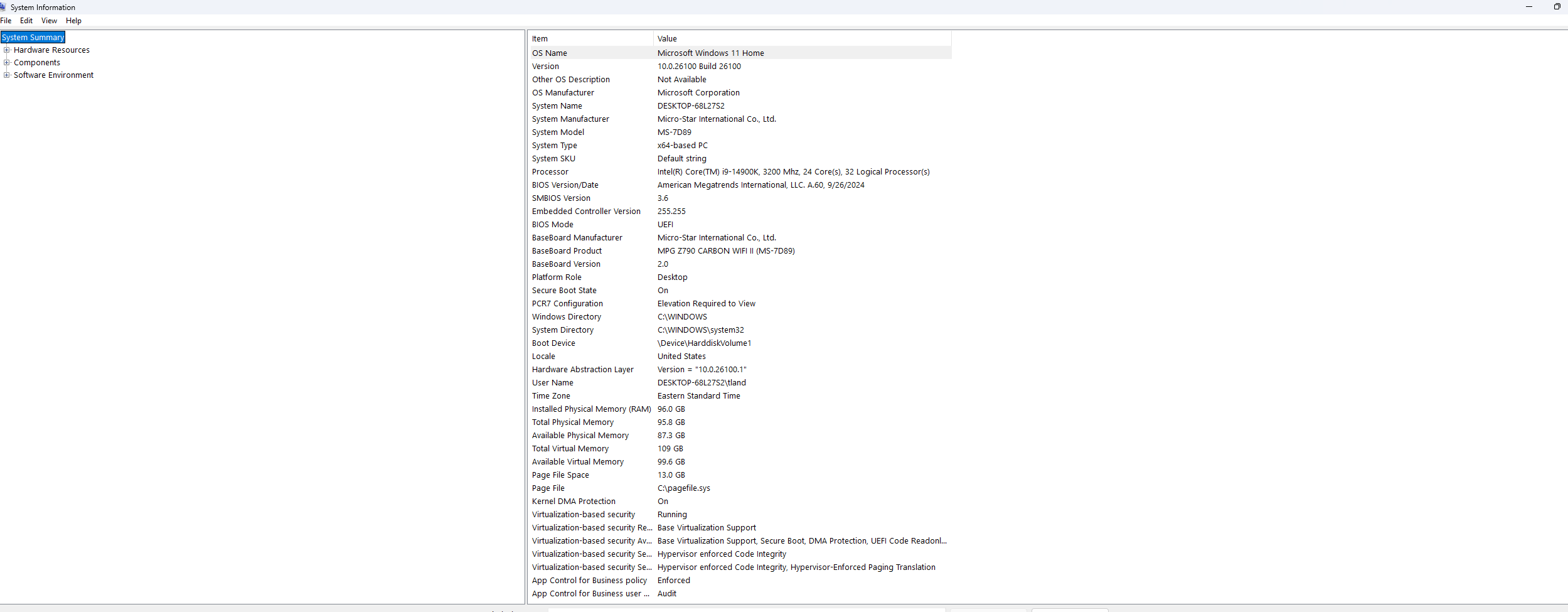Select the Embedded Controller Version row
This screenshot has height=612, width=1568.
(x=740, y=212)
